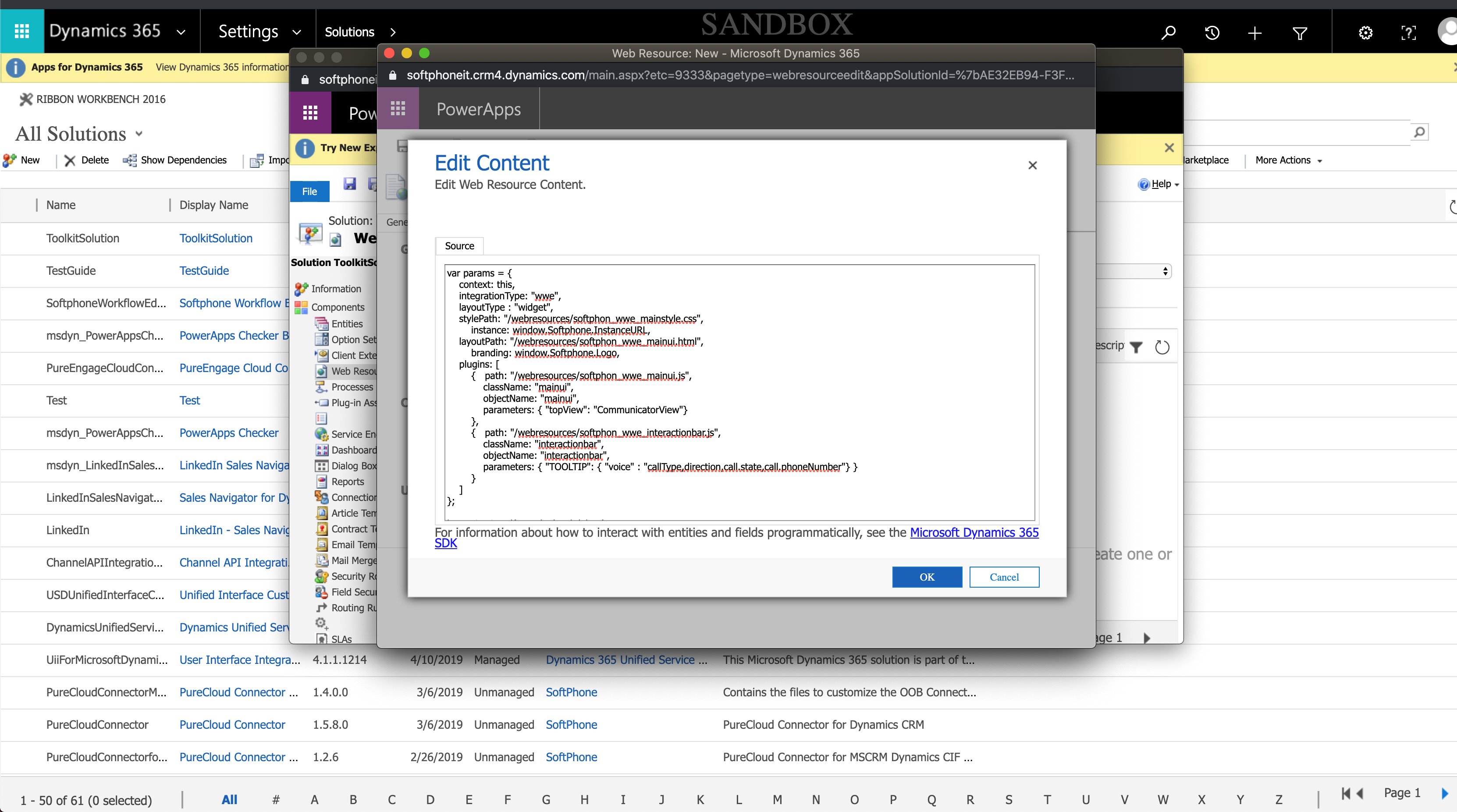1457x812 pixels.
Task: Sort solutions by Name column header
Action: [60, 205]
